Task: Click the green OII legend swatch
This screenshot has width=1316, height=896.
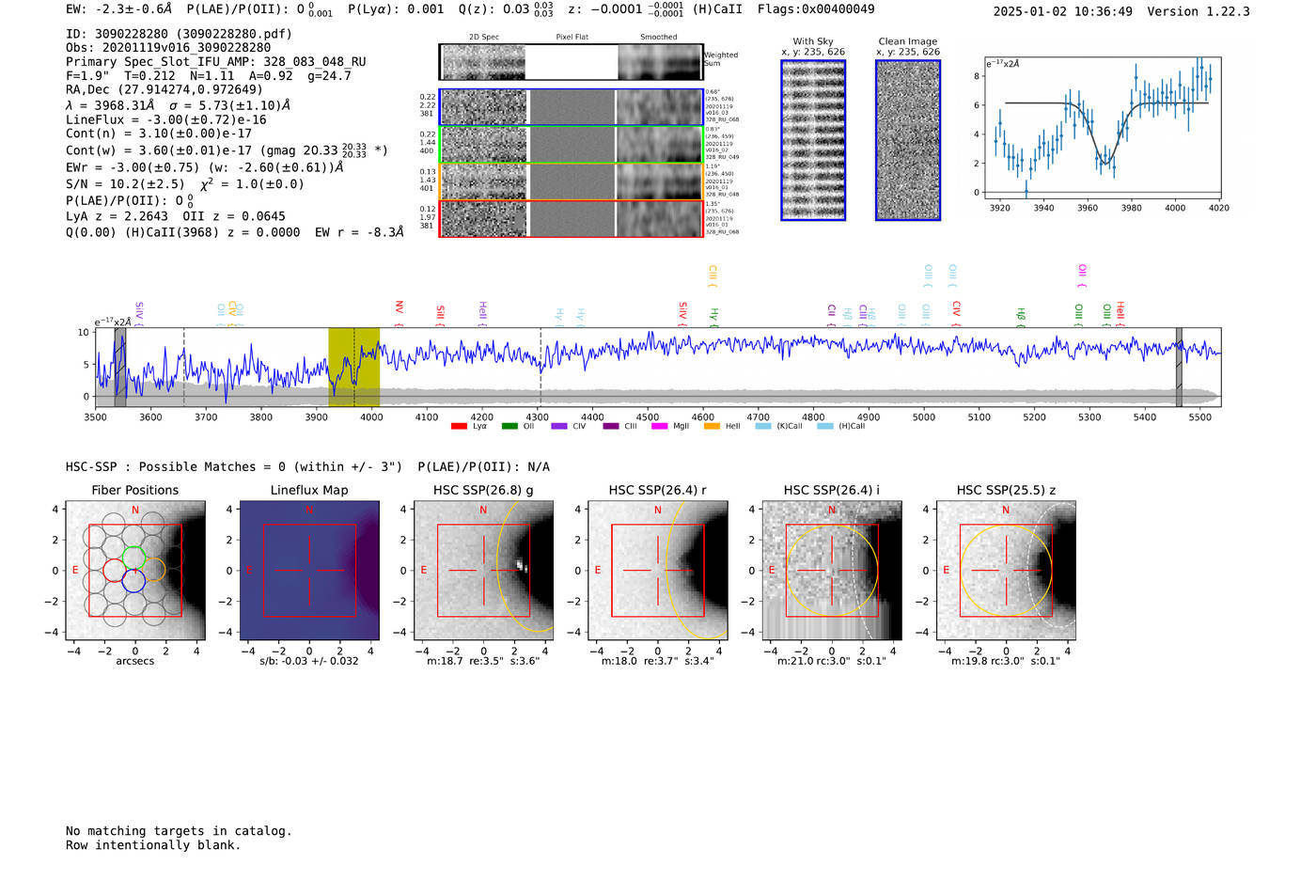Action: click(509, 426)
